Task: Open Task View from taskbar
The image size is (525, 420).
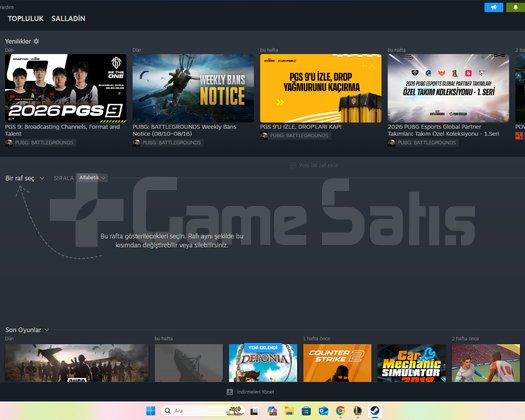Action: tap(254, 411)
